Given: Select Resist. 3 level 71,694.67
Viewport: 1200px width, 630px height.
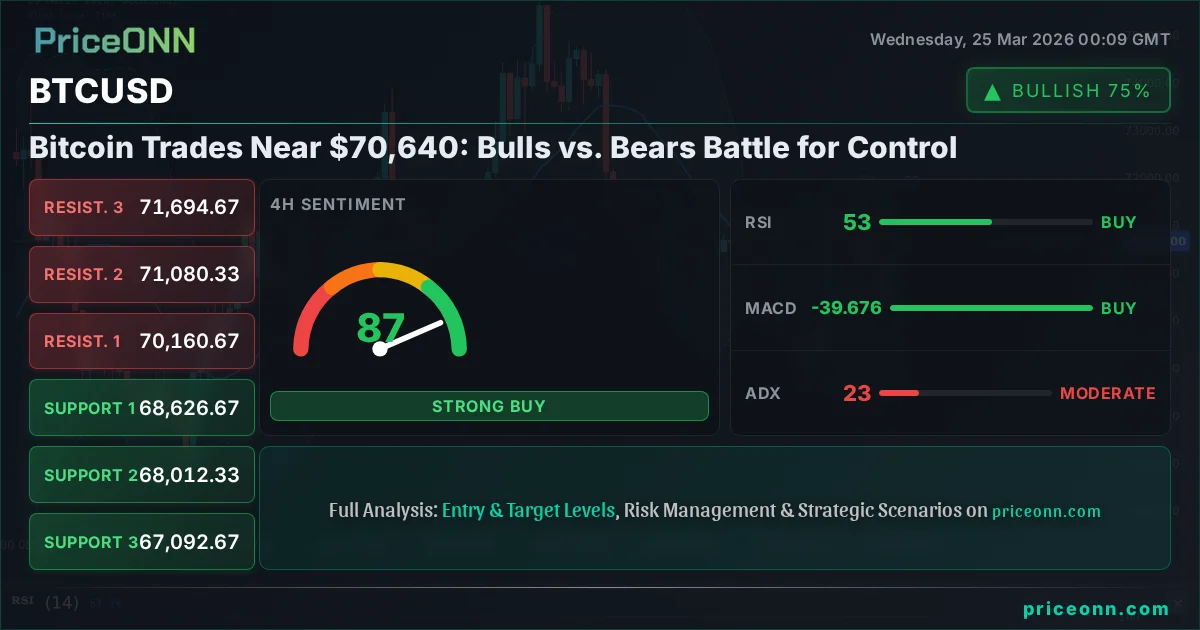Looking at the screenshot, I should pyautogui.click(x=142, y=208).
